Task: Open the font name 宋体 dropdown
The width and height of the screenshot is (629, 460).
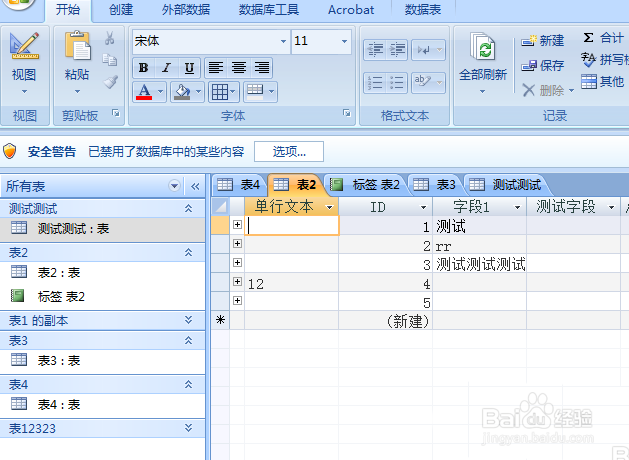Action: [x=283, y=41]
